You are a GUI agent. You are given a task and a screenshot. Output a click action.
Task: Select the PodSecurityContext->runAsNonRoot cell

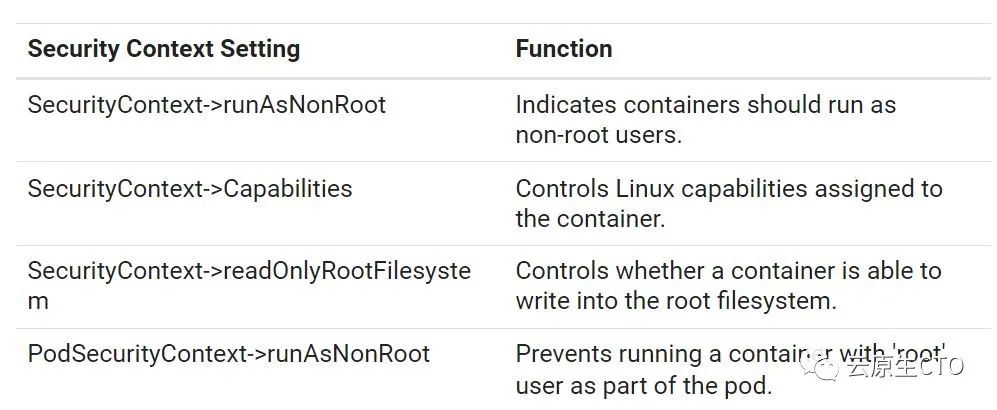pyautogui.click(x=228, y=354)
